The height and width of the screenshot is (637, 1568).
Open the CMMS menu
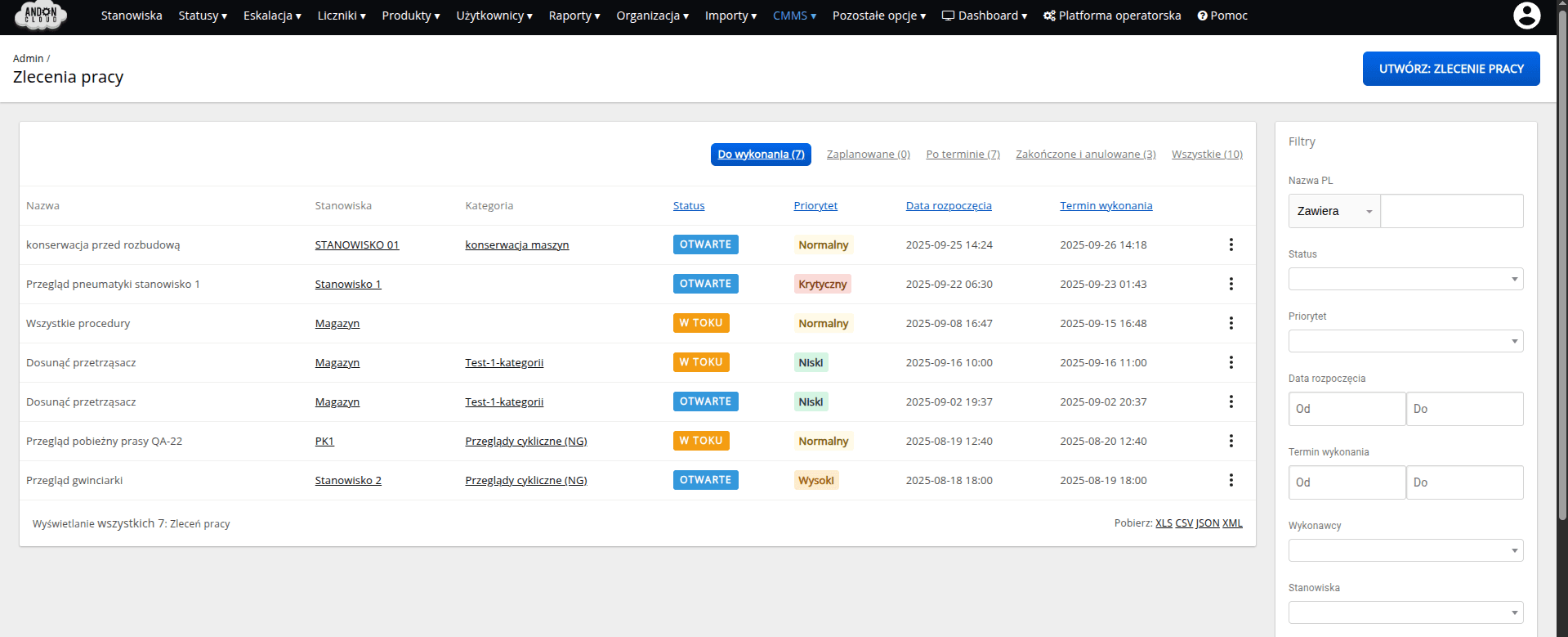(x=794, y=16)
